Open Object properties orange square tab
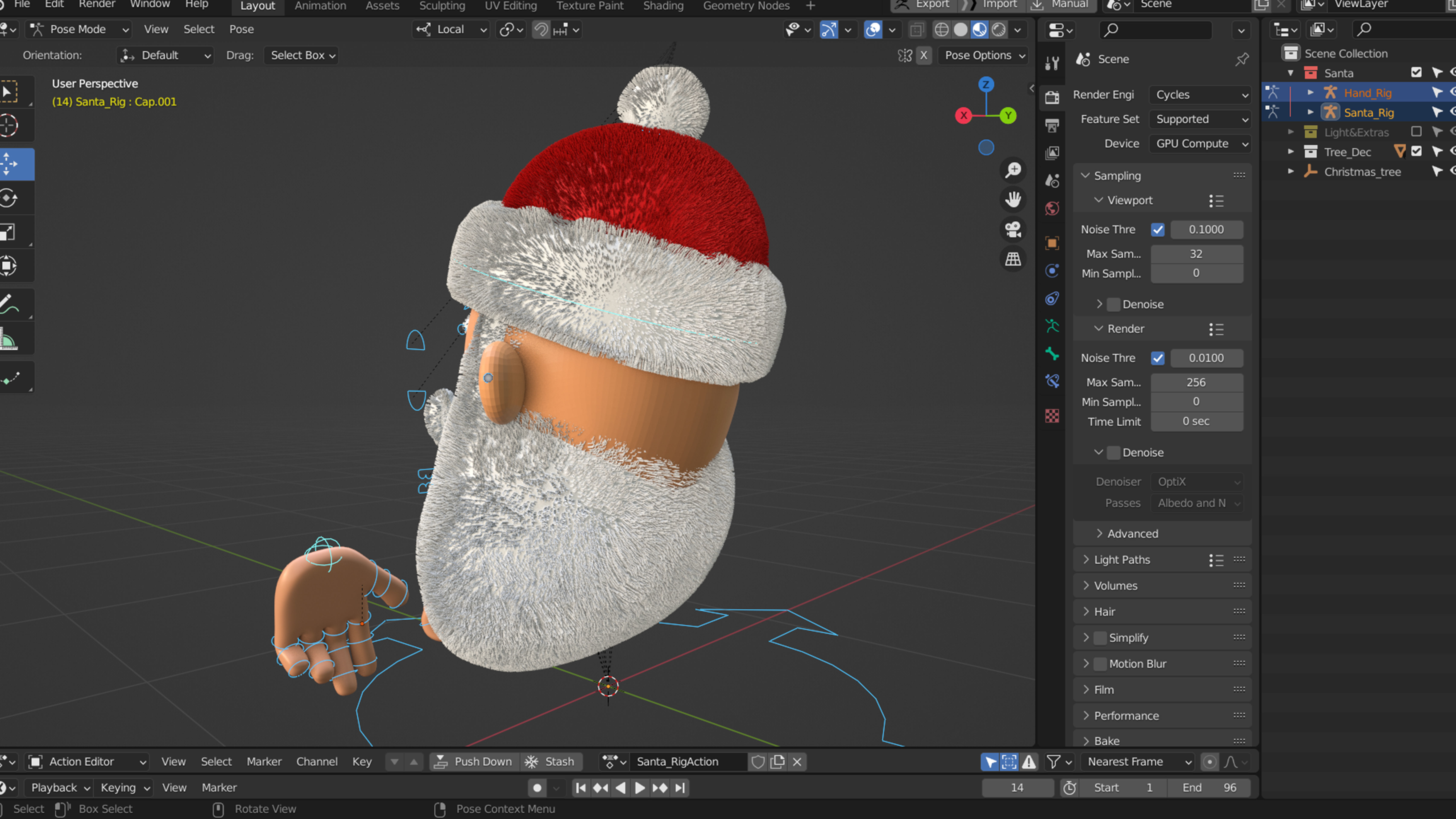Image resolution: width=1456 pixels, height=819 pixels. pos(1052,243)
